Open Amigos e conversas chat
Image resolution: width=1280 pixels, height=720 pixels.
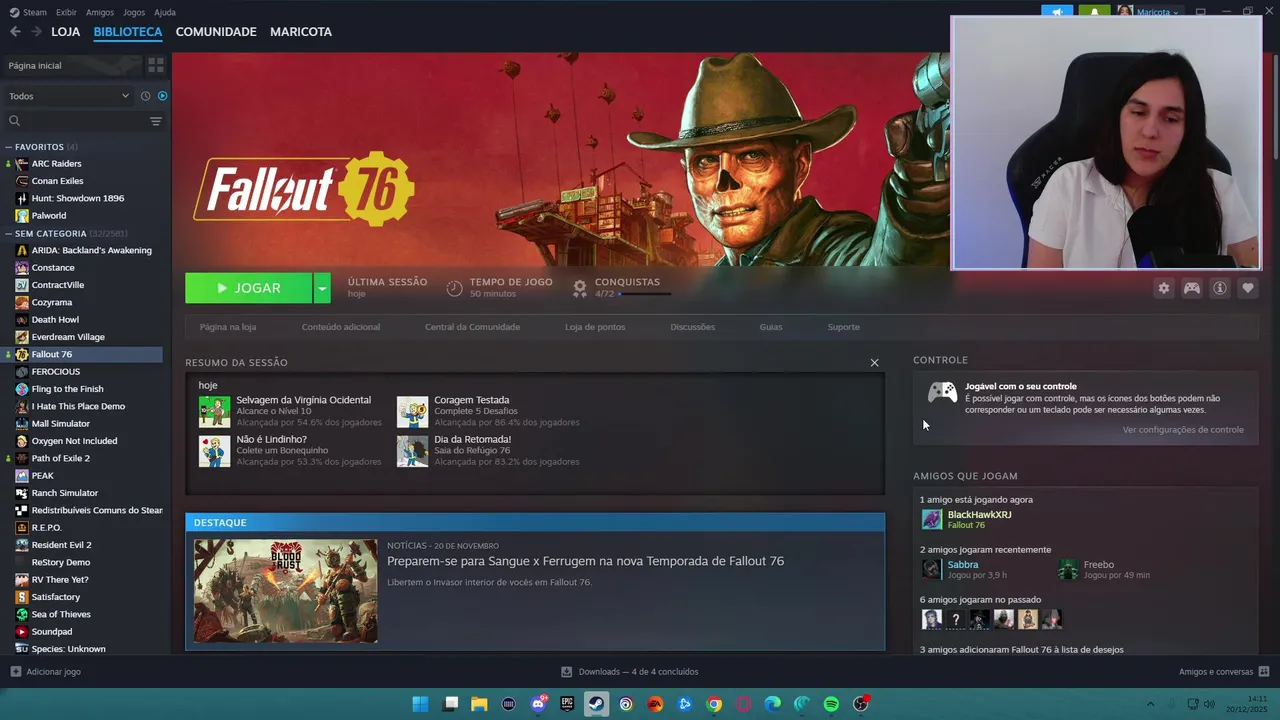[x=1224, y=672]
